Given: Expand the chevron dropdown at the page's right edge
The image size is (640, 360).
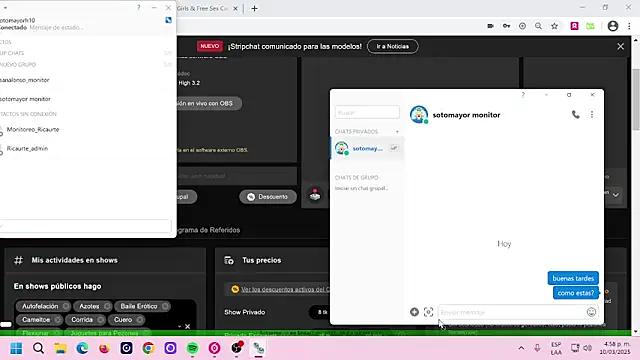Looking at the screenshot, I should [x=616, y=195].
